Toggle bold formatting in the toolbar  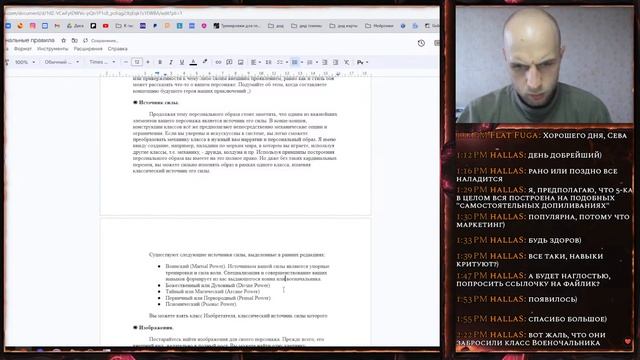pos(160,62)
